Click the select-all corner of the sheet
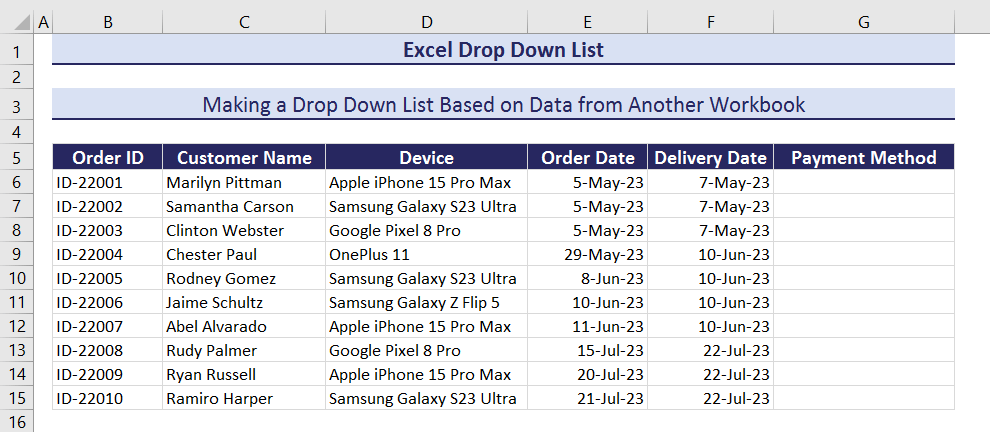990x432 pixels. (x=17, y=21)
